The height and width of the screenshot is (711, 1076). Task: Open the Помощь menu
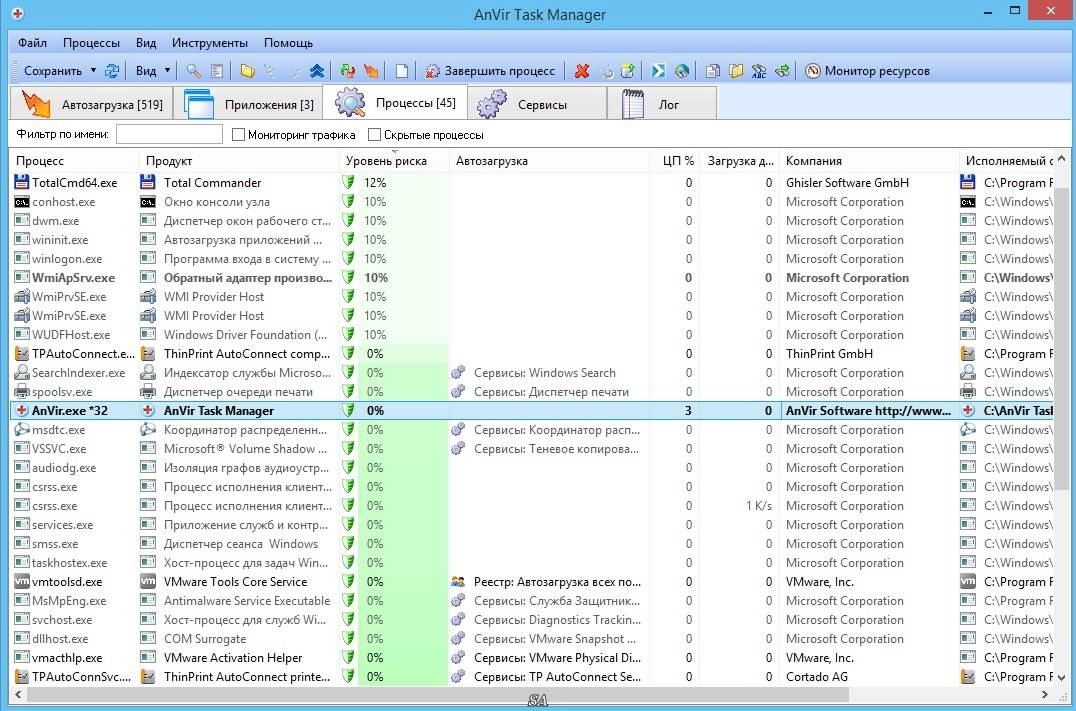point(288,43)
